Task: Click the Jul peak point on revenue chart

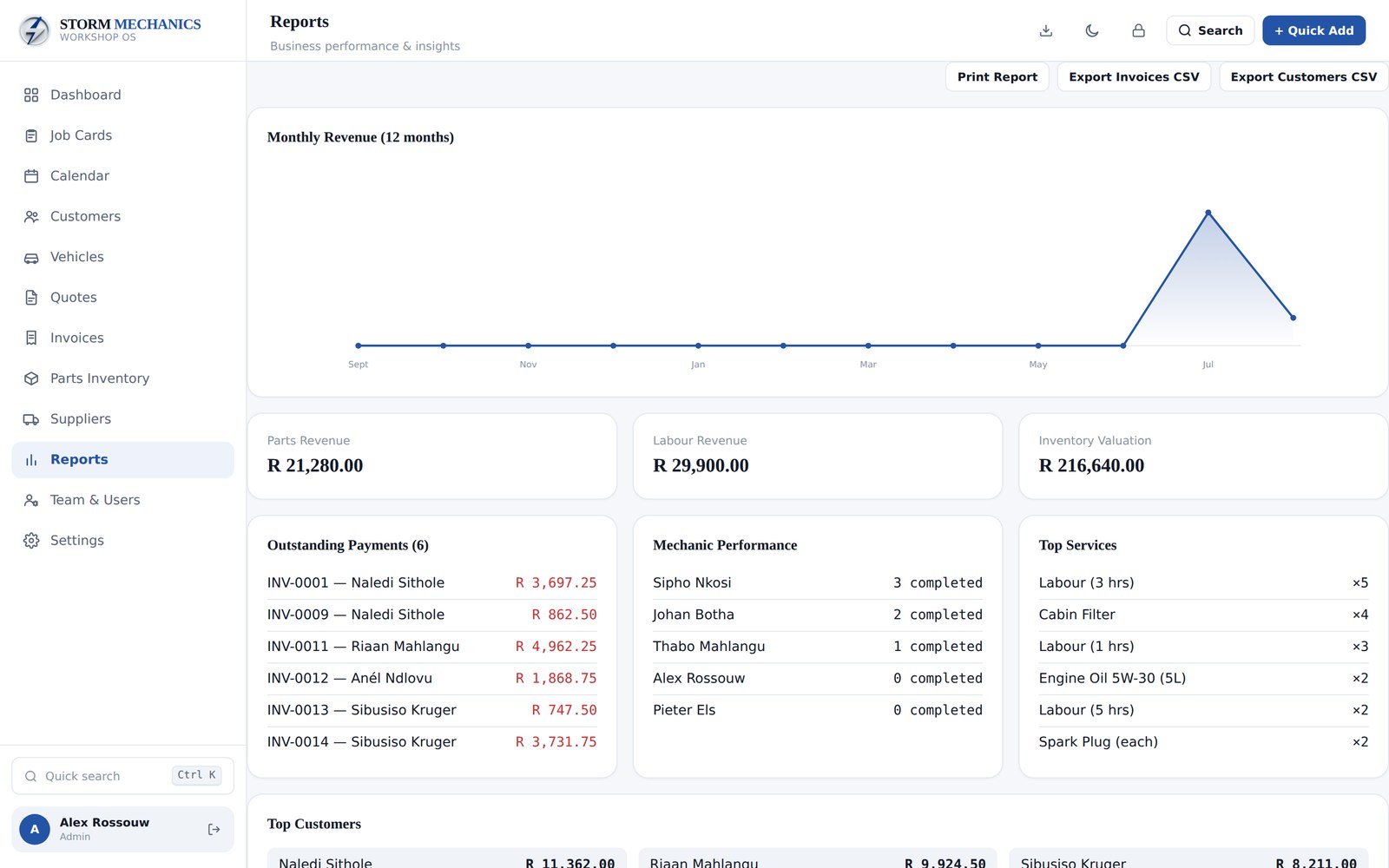Action: point(1208,213)
